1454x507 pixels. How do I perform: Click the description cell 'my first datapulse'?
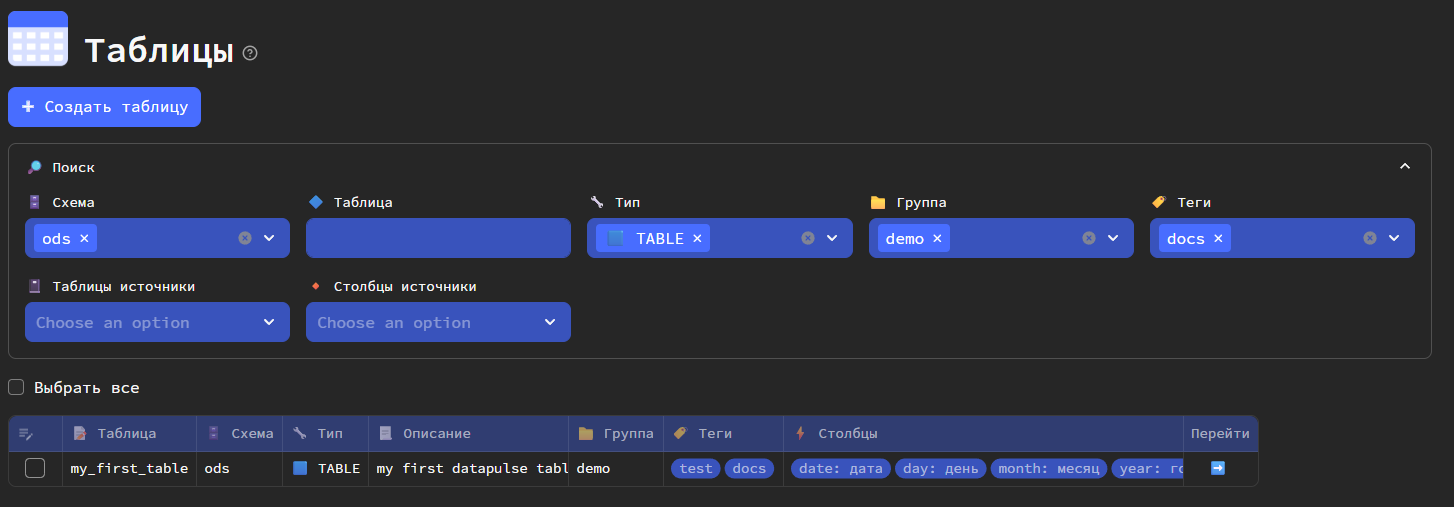click(469, 468)
